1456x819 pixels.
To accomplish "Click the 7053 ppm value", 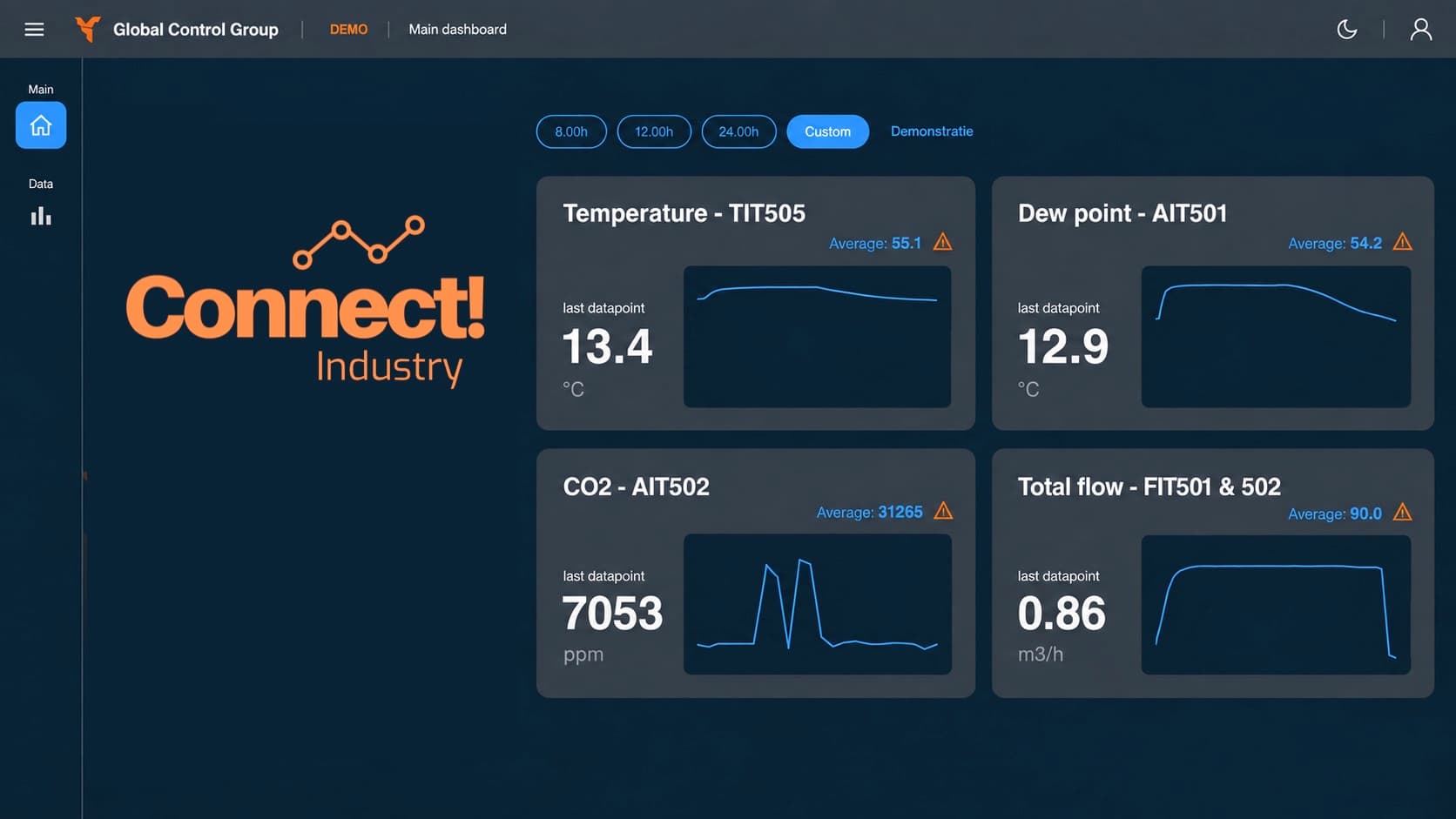I will click(x=612, y=613).
